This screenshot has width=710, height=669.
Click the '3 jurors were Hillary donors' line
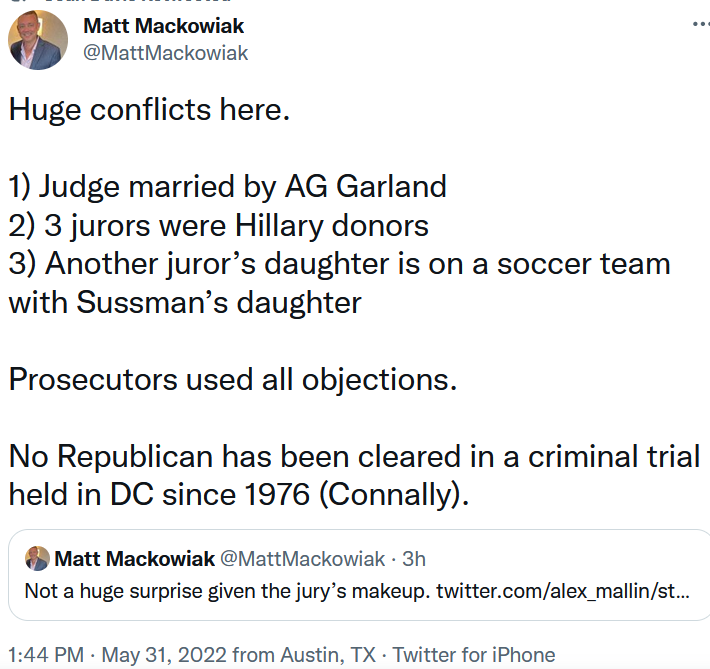[x=236, y=225]
